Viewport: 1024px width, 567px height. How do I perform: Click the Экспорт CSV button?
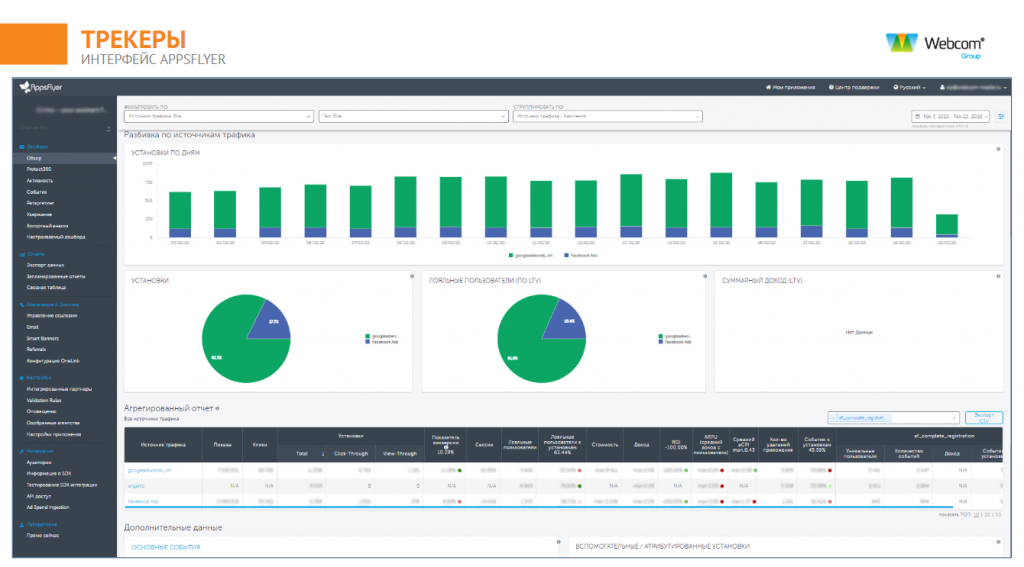click(x=983, y=417)
